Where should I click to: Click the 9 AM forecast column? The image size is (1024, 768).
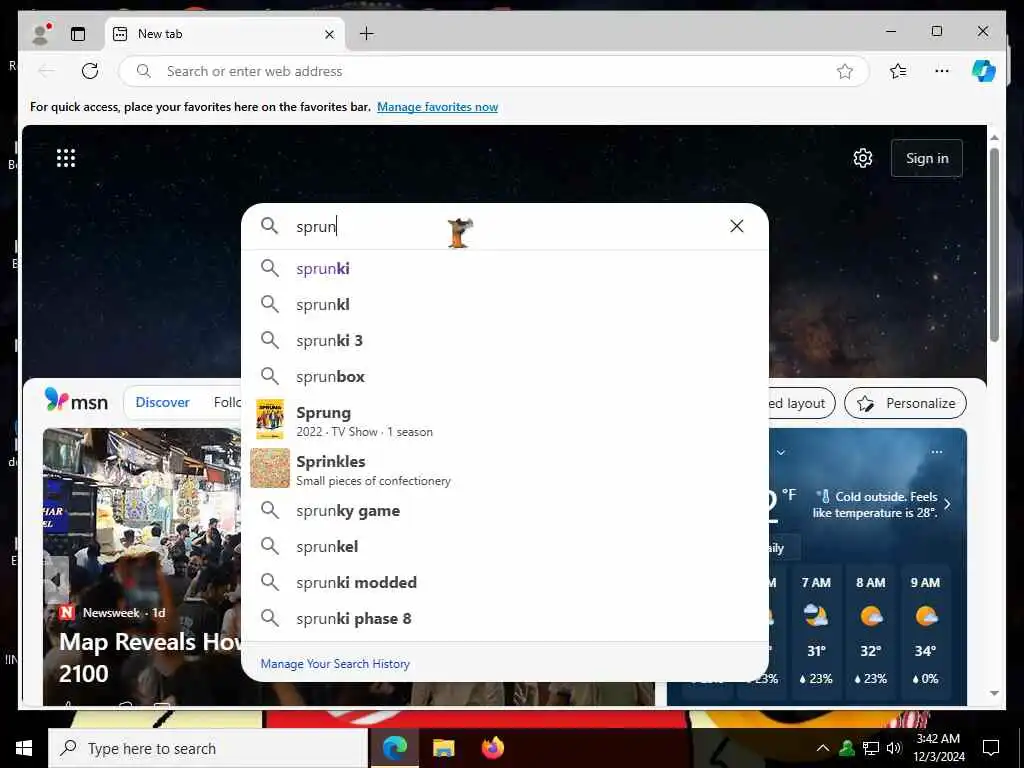pos(925,630)
